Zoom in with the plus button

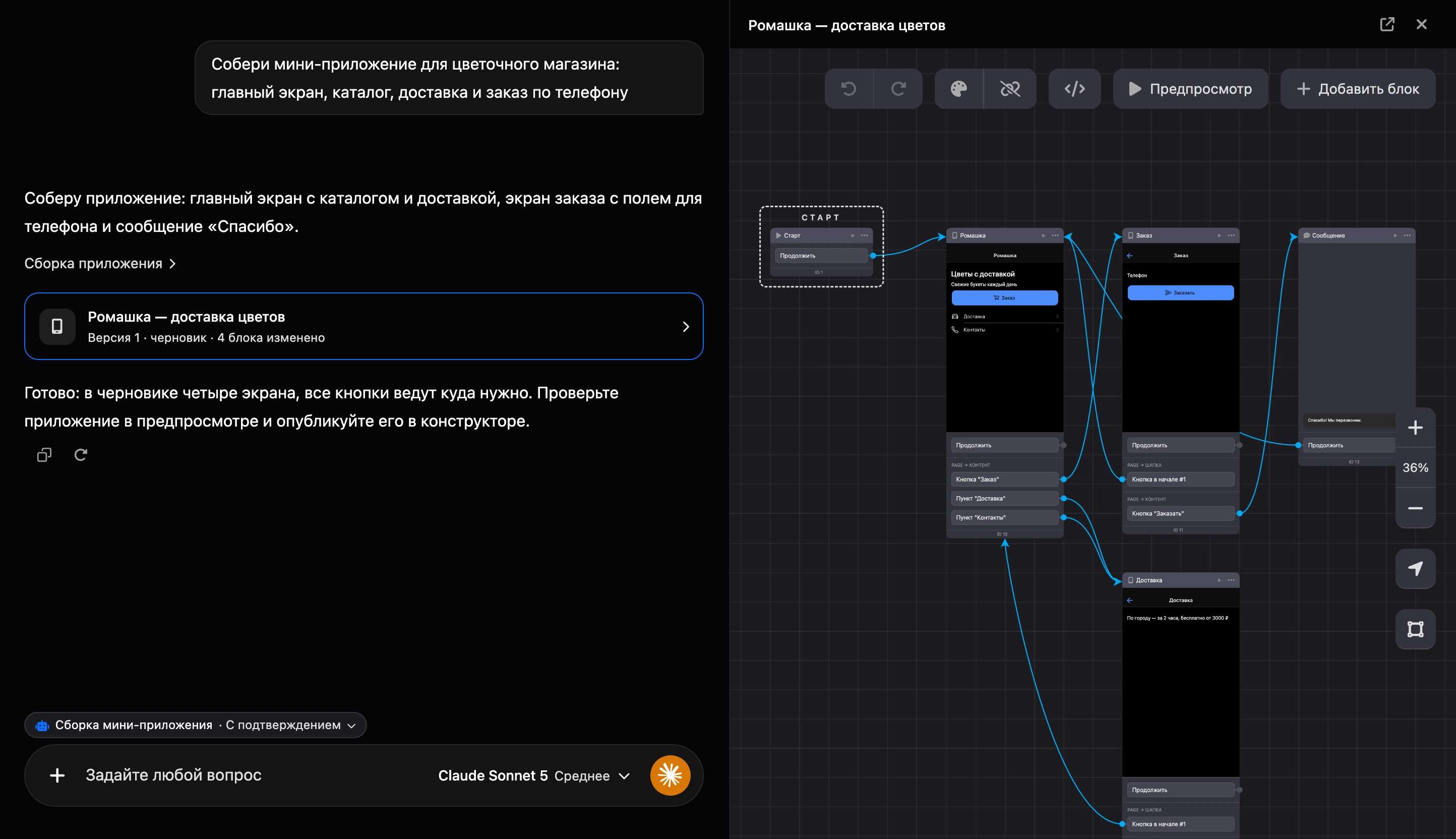coord(1415,428)
